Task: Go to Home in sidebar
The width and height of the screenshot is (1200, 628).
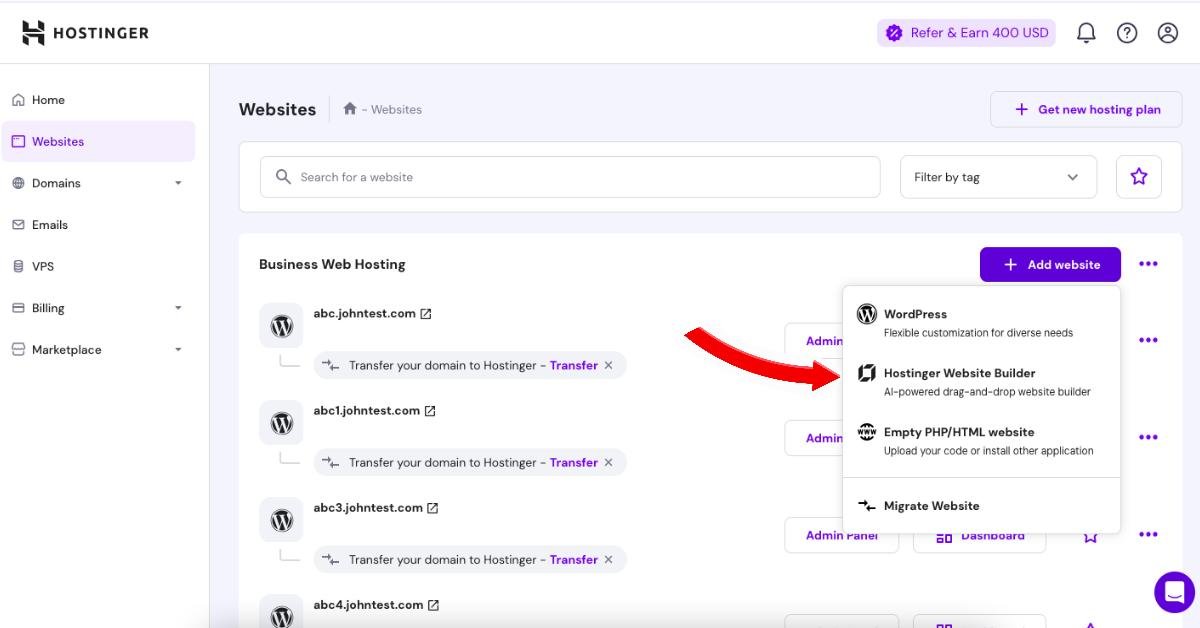Action: click(98, 100)
